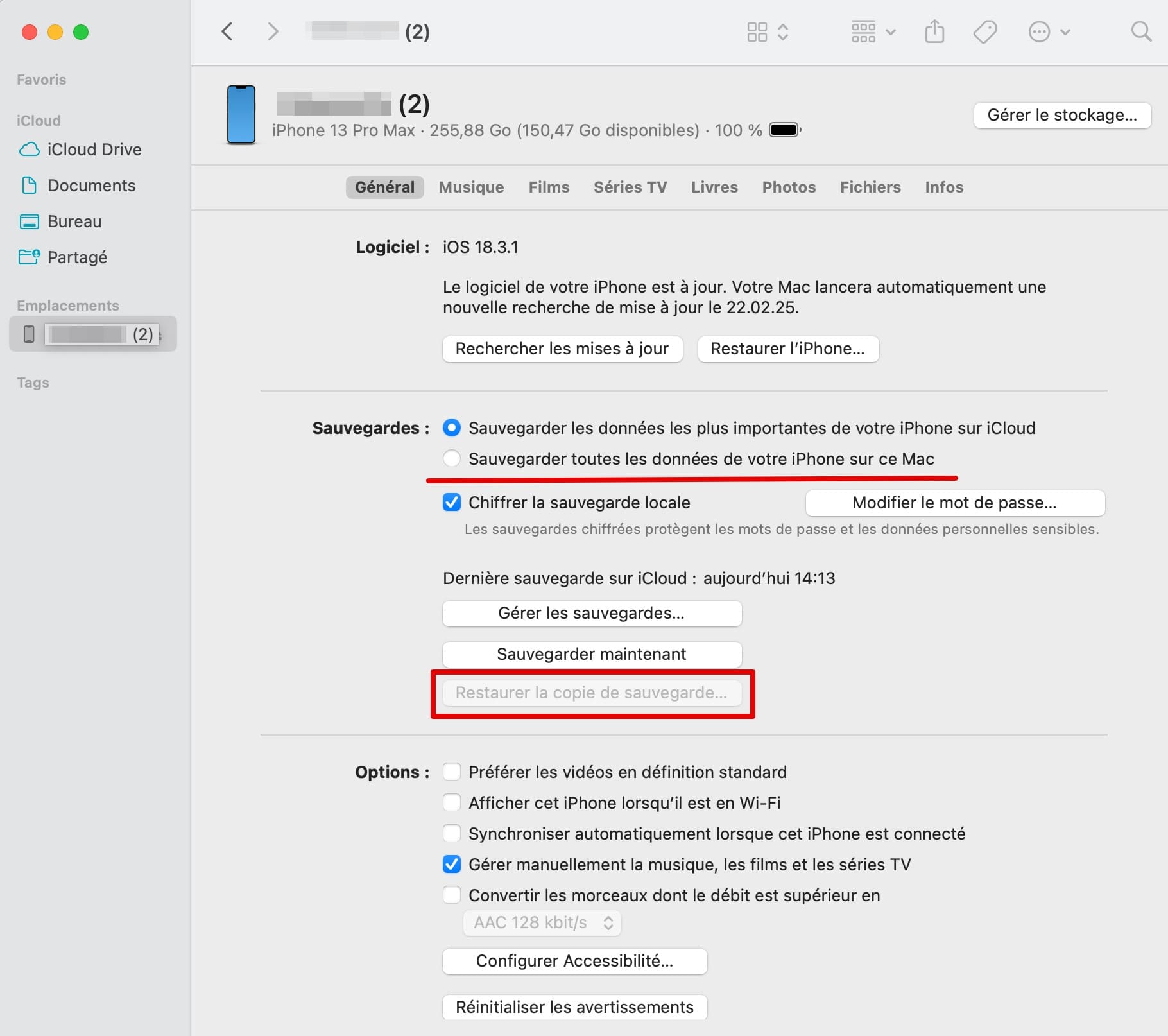Viewport: 1168px width, 1036px height.
Task: Switch to the Photos tab
Action: [789, 187]
